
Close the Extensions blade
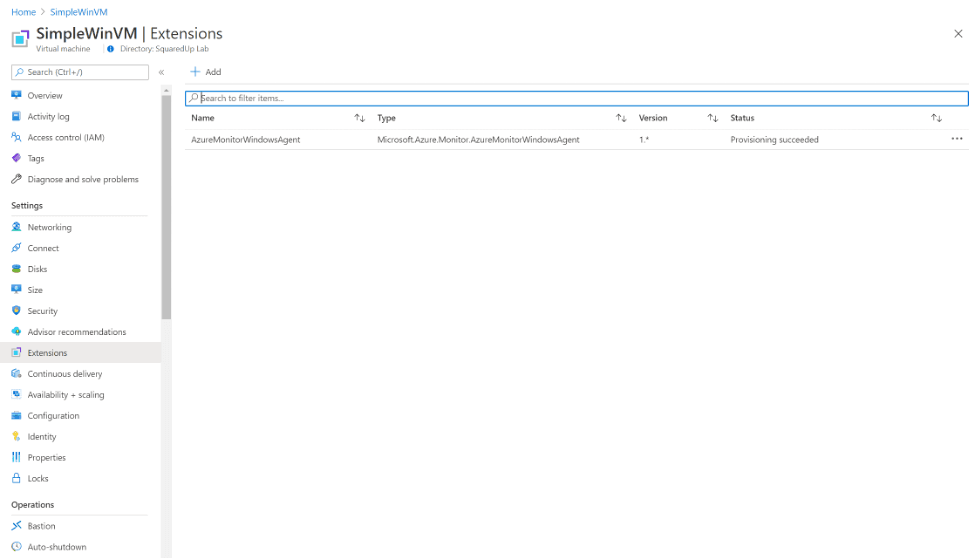point(958,34)
